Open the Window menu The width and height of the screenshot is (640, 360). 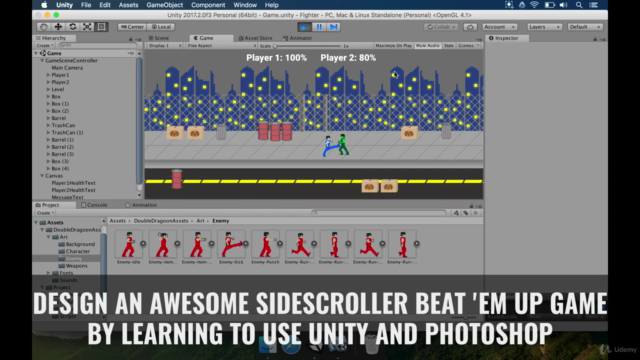245,5
